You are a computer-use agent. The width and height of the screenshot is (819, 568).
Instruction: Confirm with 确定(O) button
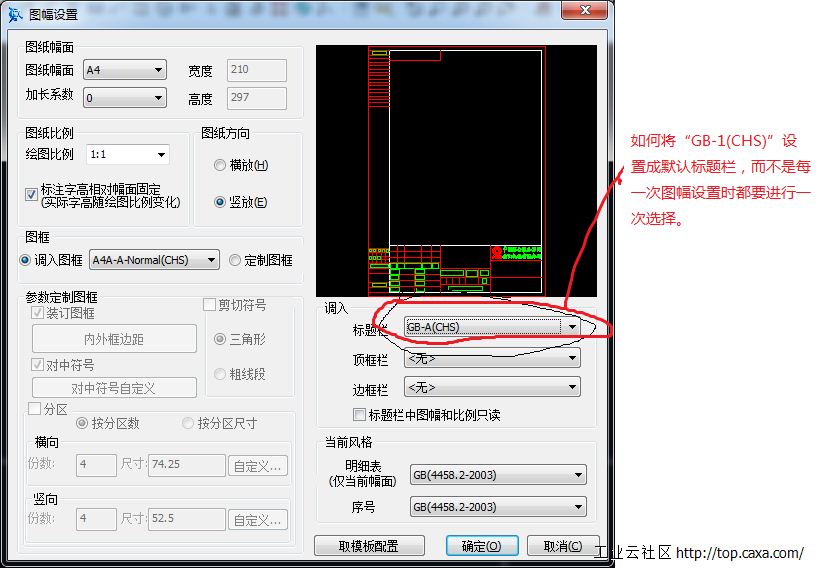pos(482,546)
